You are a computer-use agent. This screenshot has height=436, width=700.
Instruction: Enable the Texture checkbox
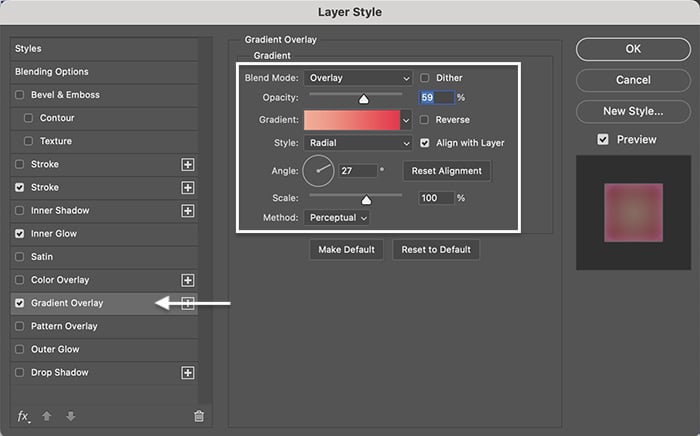(29, 141)
